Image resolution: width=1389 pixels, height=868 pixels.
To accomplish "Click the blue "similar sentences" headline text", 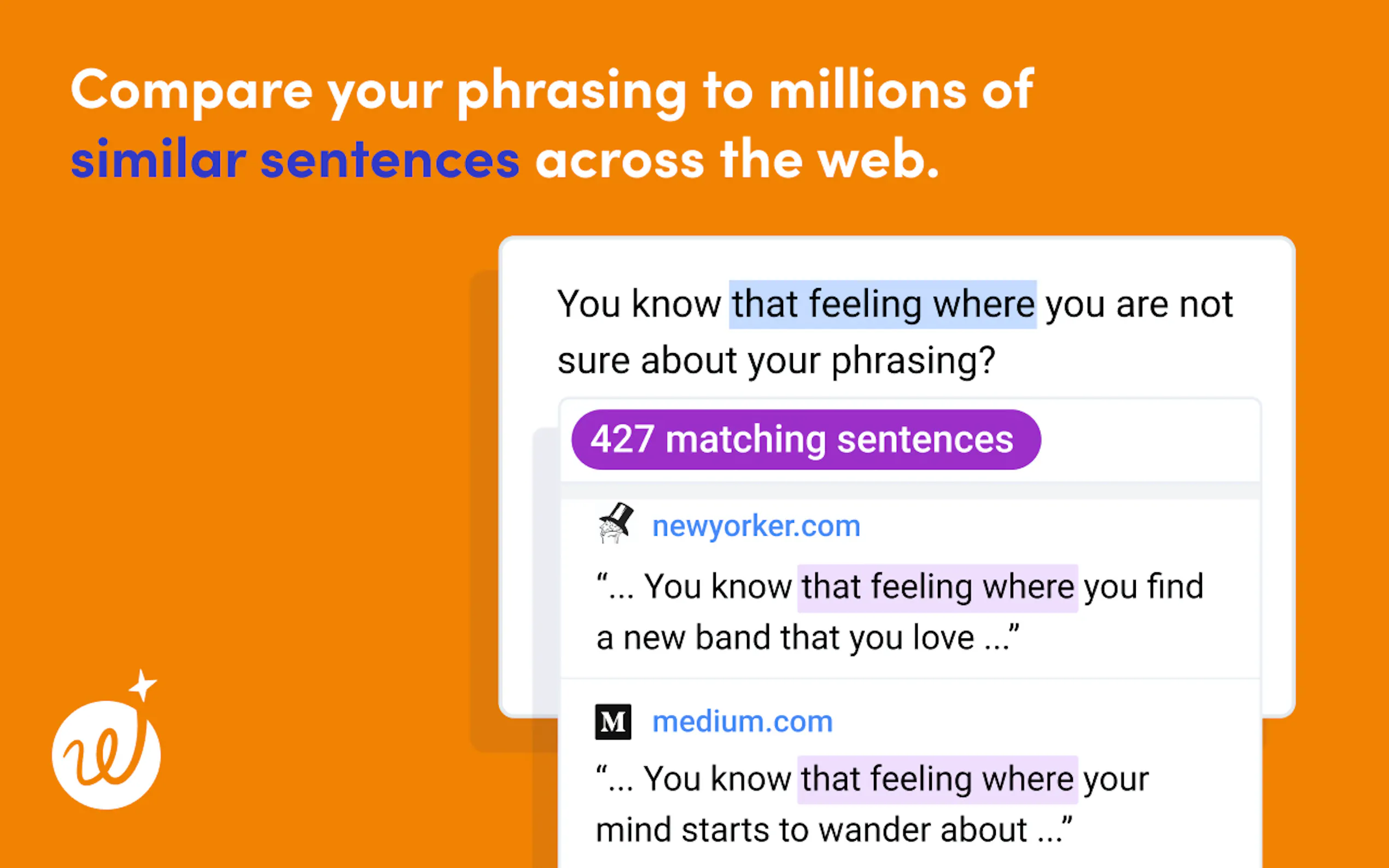I will pyautogui.click(x=295, y=160).
